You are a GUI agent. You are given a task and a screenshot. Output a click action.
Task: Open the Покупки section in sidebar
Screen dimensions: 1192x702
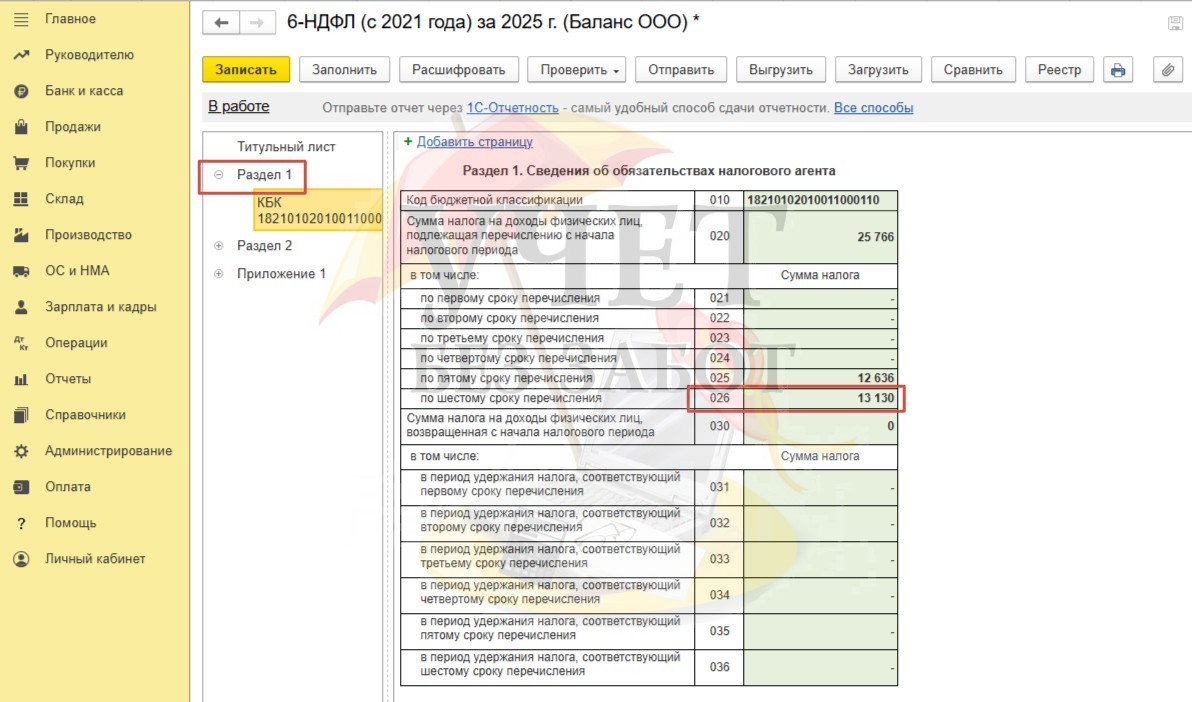pyautogui.click(x=70, y=163)
